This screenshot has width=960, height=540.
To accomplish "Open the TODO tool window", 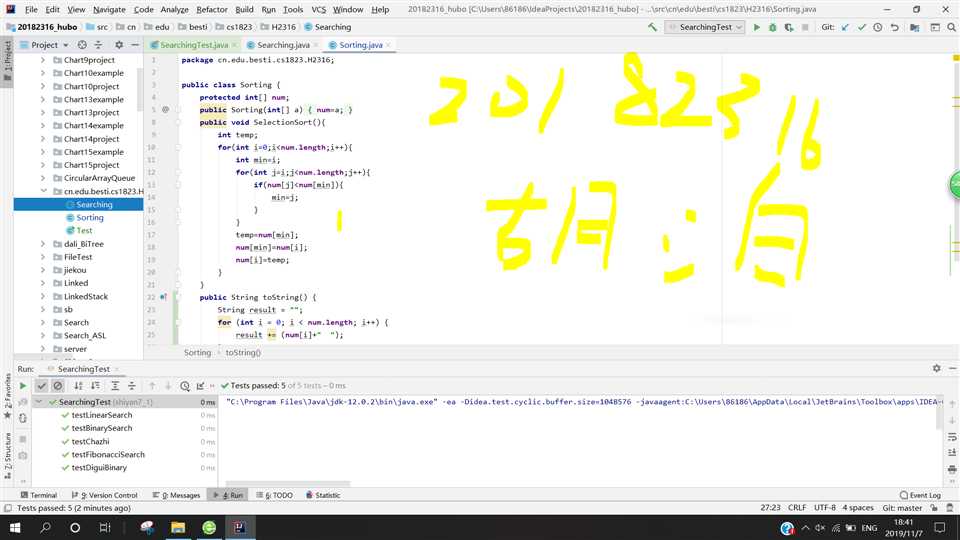I will click(274, 495).
